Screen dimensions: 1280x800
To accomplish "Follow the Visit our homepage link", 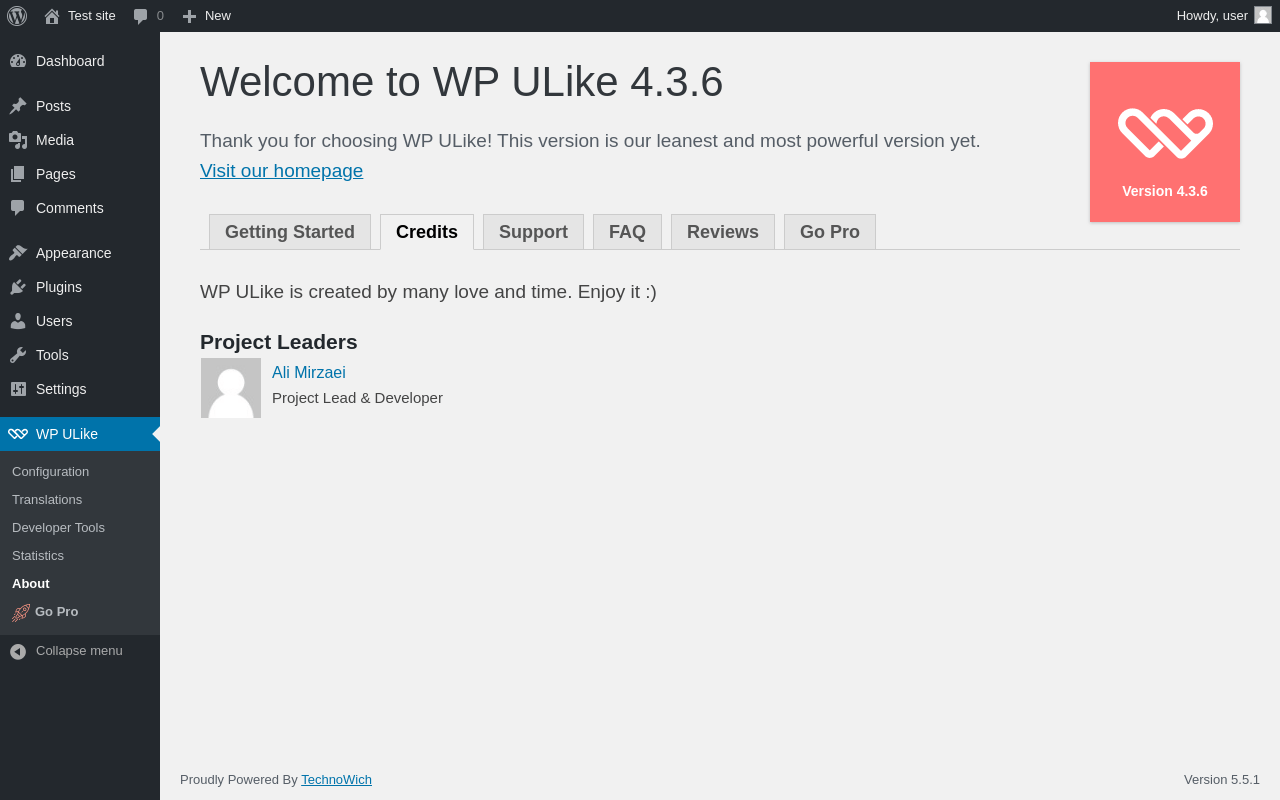I will pyautogui.click(x=281, y=171).
